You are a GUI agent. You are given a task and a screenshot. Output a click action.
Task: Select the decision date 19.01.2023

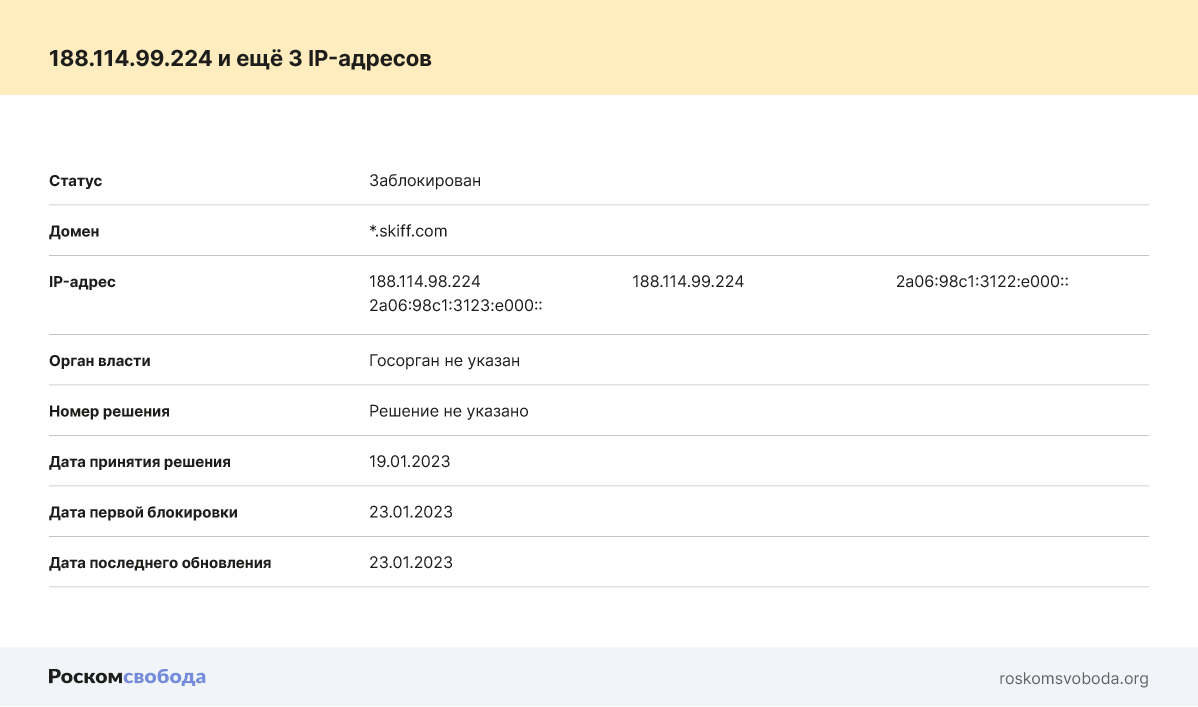tap(409, 461)
